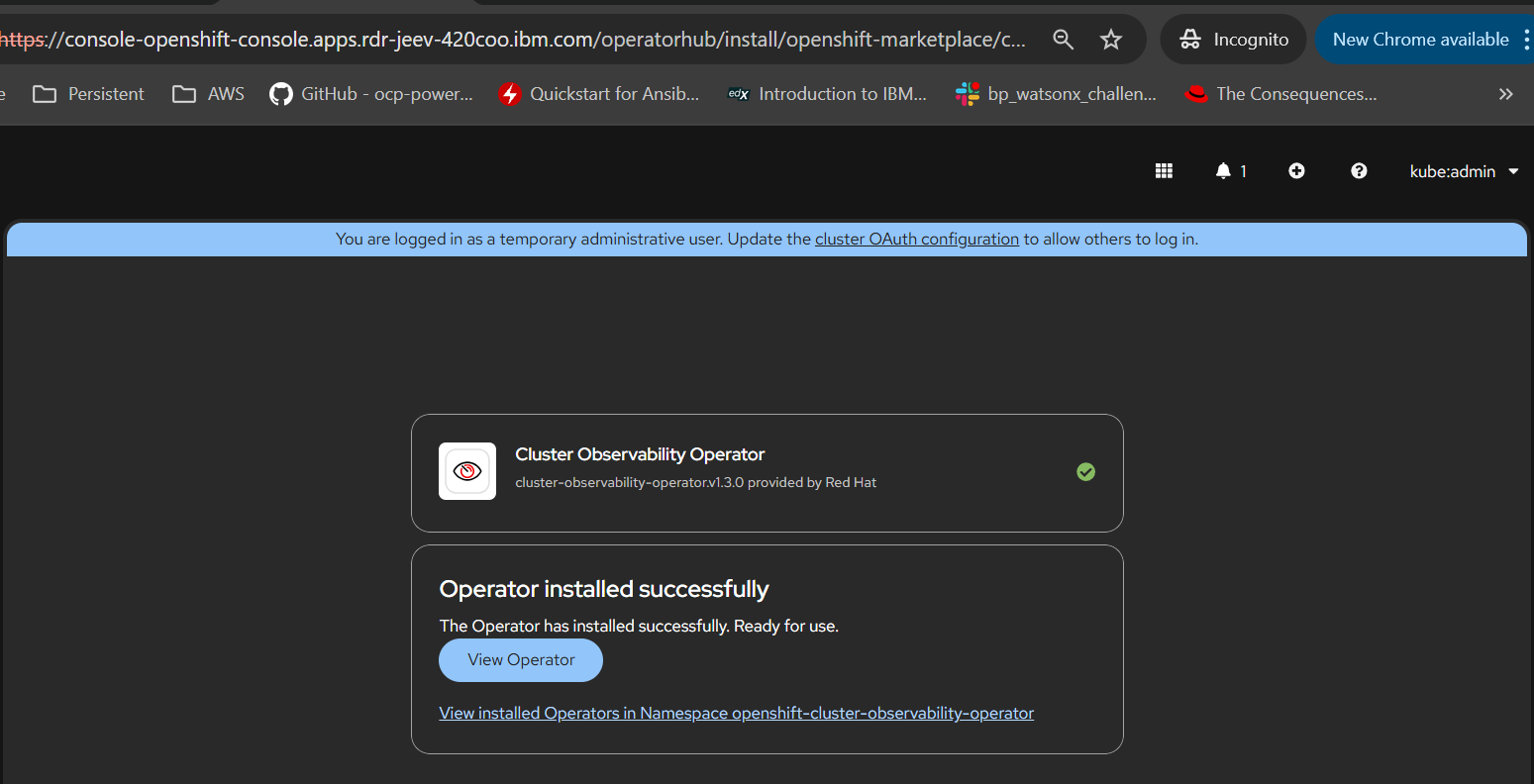Open the GitHub ocp-power bookmark
Screen dimensions: 1534x784
[371, 94]
